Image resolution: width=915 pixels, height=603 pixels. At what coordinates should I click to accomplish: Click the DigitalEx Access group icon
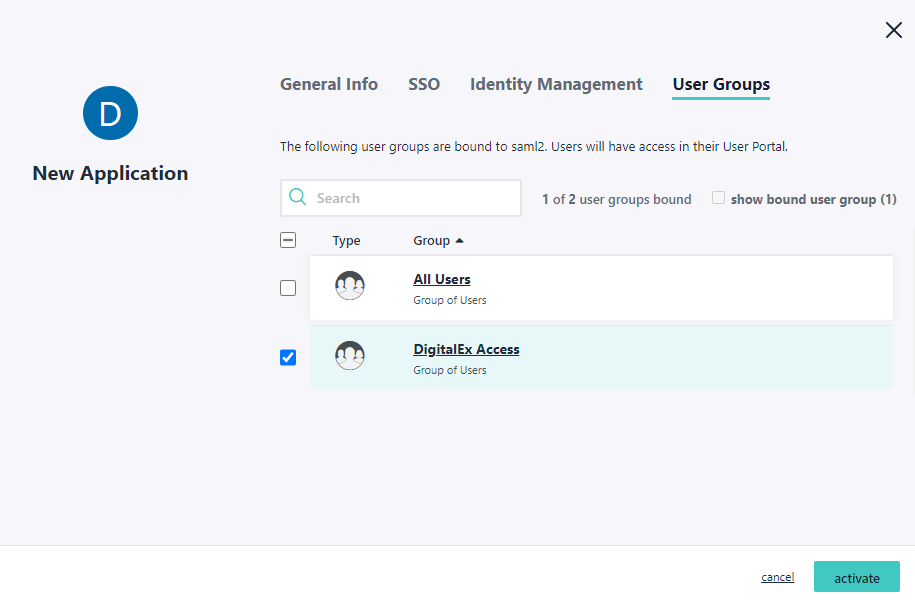(x=350, y=356)
